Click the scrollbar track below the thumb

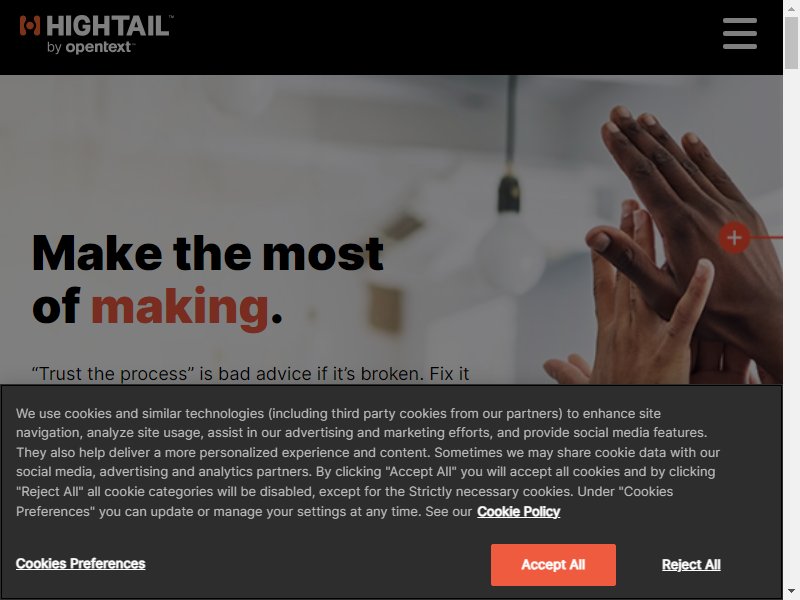click(x=791, y=327)
